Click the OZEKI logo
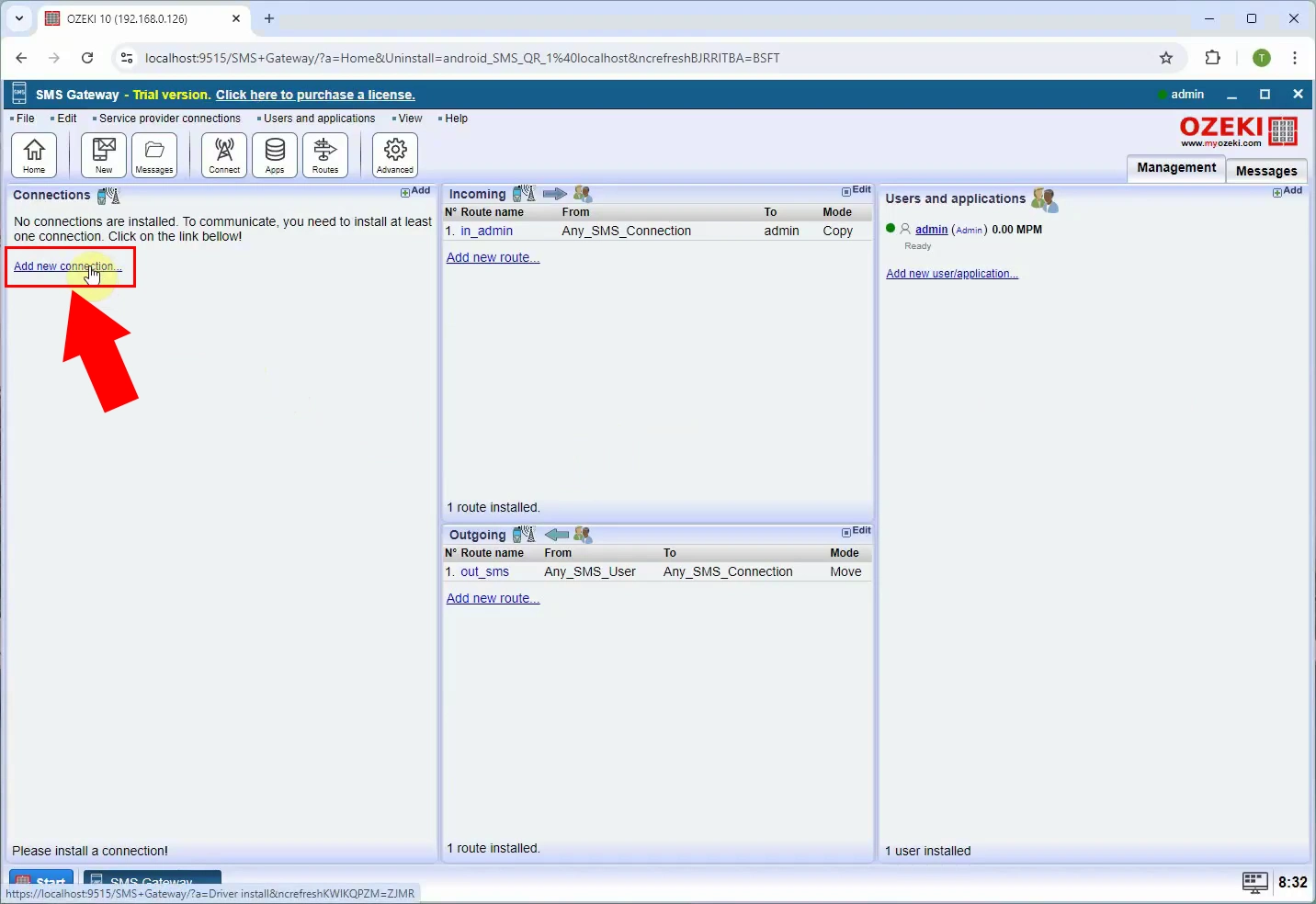The width and height of the screenshot is (1316, 904). pyautogui.click(x=1239, y=132)
